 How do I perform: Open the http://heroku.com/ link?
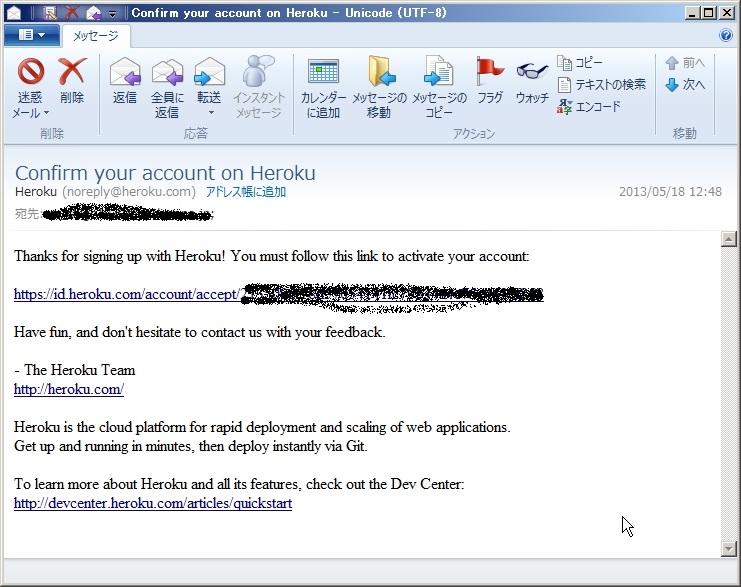click(x=69, y=389)
